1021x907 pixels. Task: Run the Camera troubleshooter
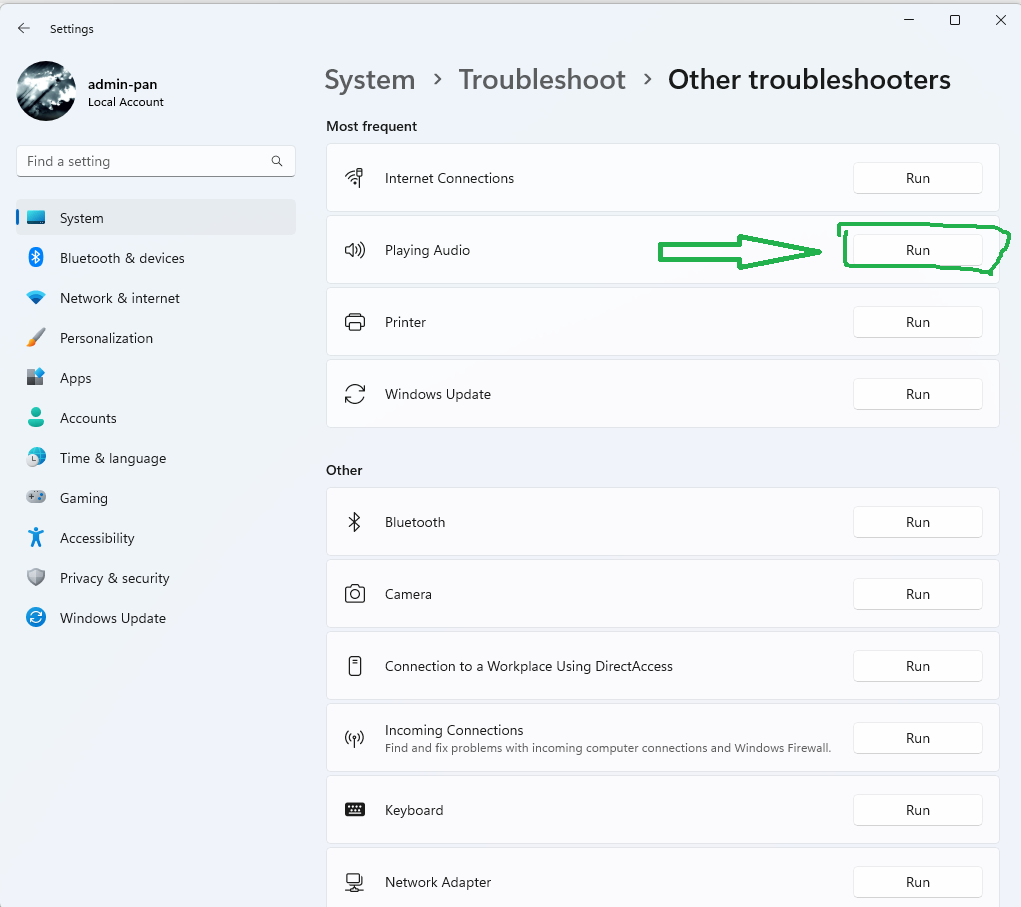917,594
